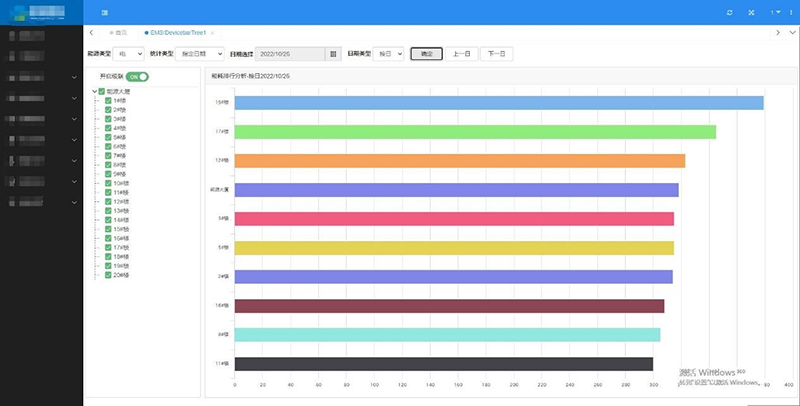The image size is (800, 406).
Task: Open the 统计类型 dropdown
Action: point(199,54)
